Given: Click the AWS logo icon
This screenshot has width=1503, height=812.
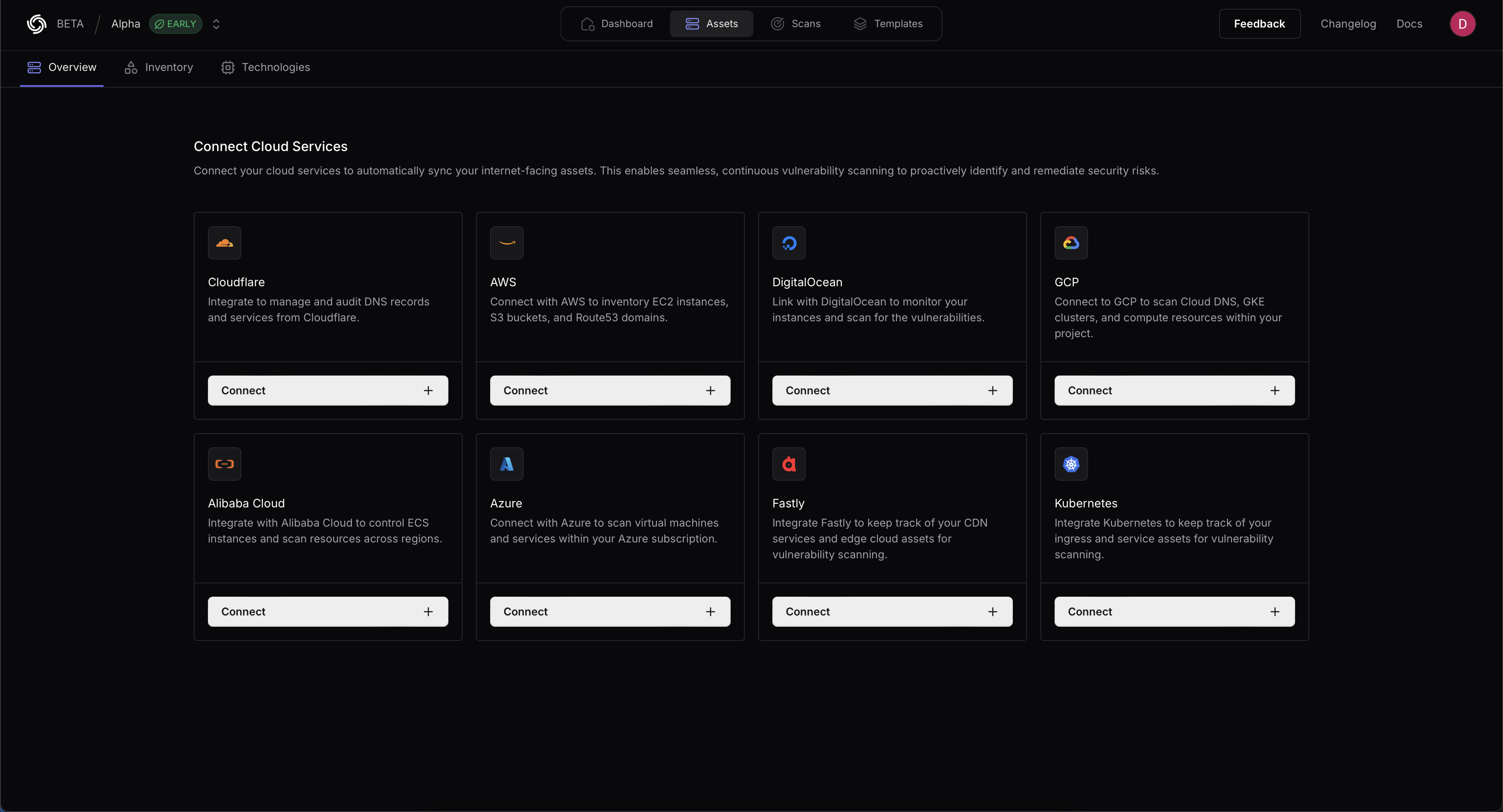Looking at the screenshot, I should 506,243.
